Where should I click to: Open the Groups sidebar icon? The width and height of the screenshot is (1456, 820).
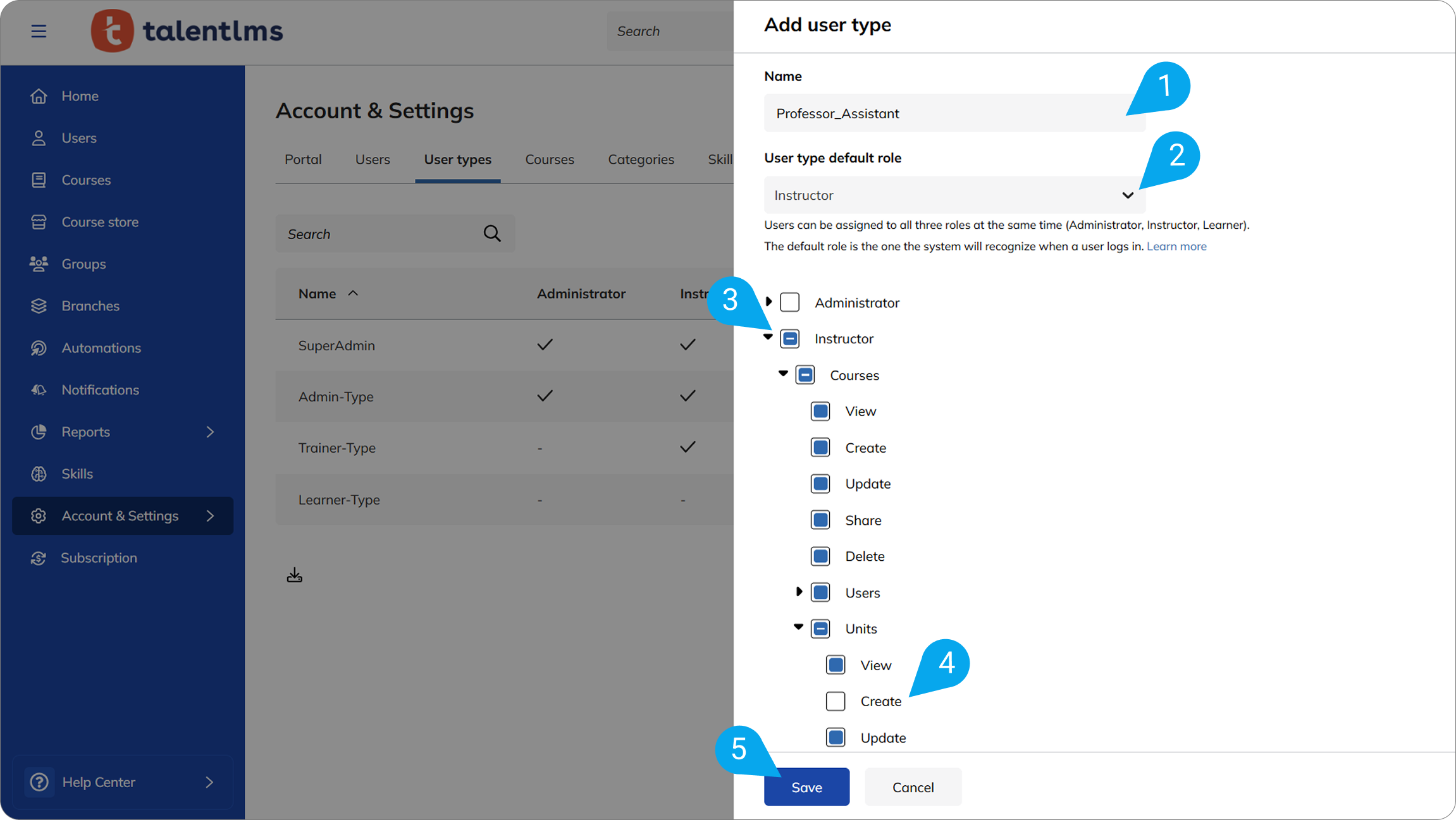point(39,264)
